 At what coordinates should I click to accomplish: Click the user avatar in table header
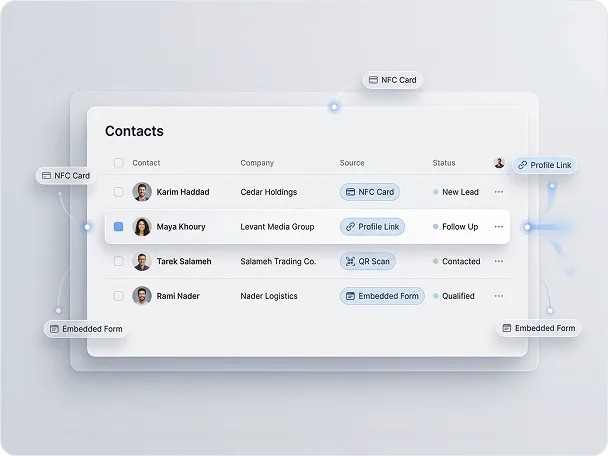499,163
